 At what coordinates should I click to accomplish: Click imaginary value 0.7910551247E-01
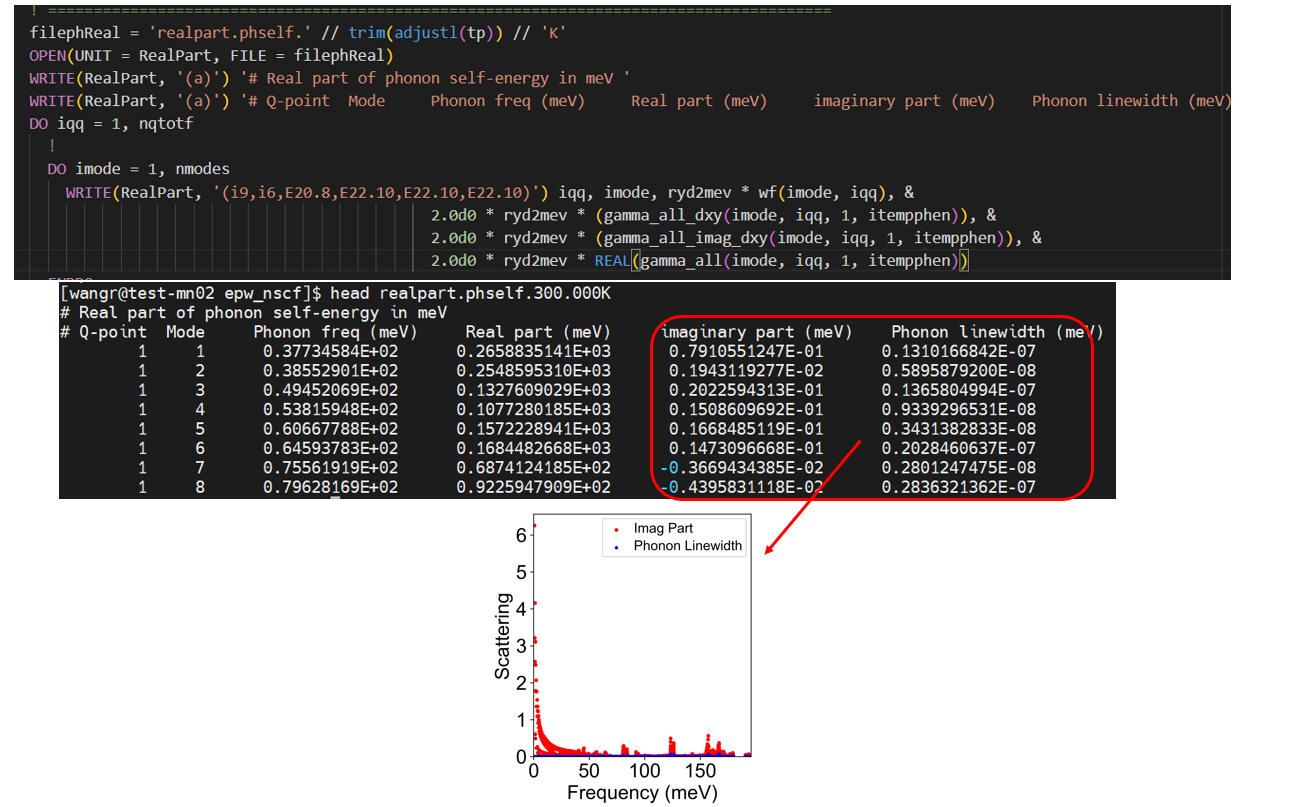click(746, 352)
